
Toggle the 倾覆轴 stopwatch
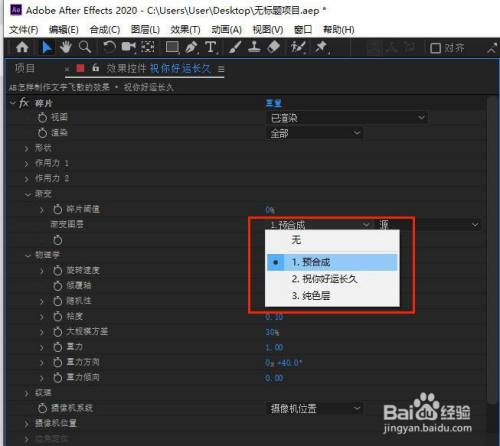point(58,286)
